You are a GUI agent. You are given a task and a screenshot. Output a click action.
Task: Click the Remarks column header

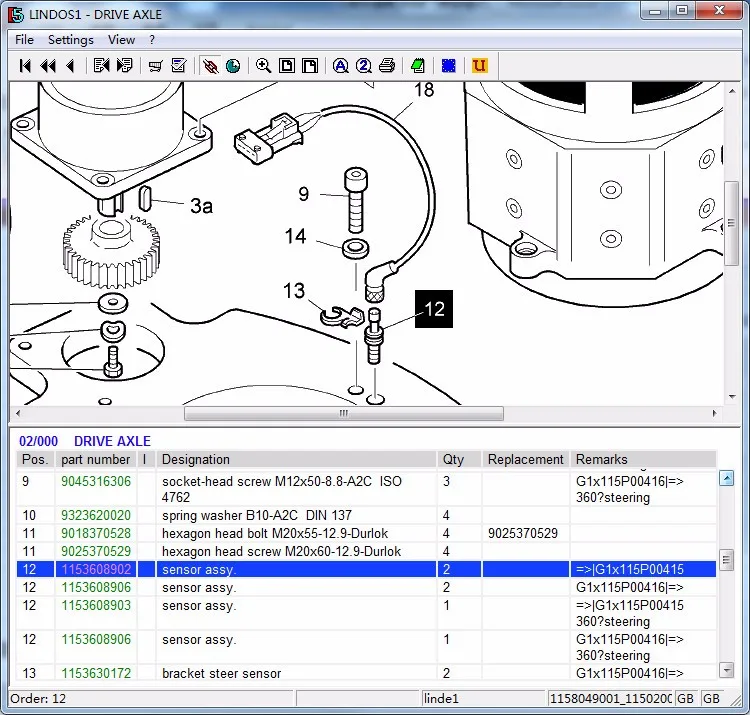(x=643, y=460)
